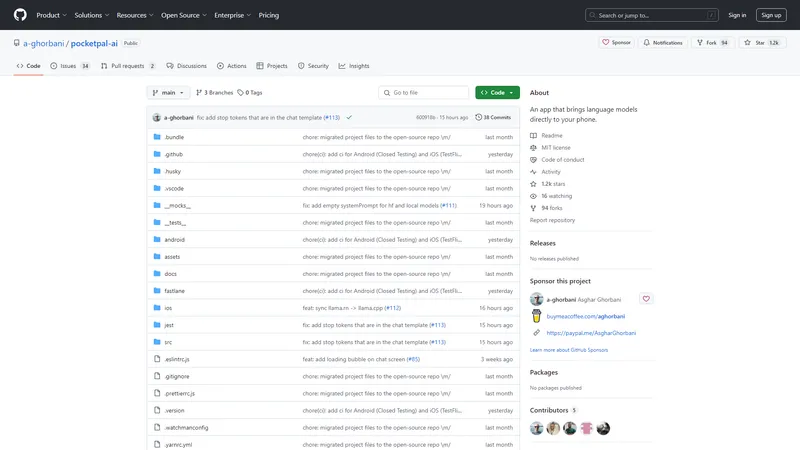Open first contributor avatar
Screen dimensions: 800x450
(536, 428)
